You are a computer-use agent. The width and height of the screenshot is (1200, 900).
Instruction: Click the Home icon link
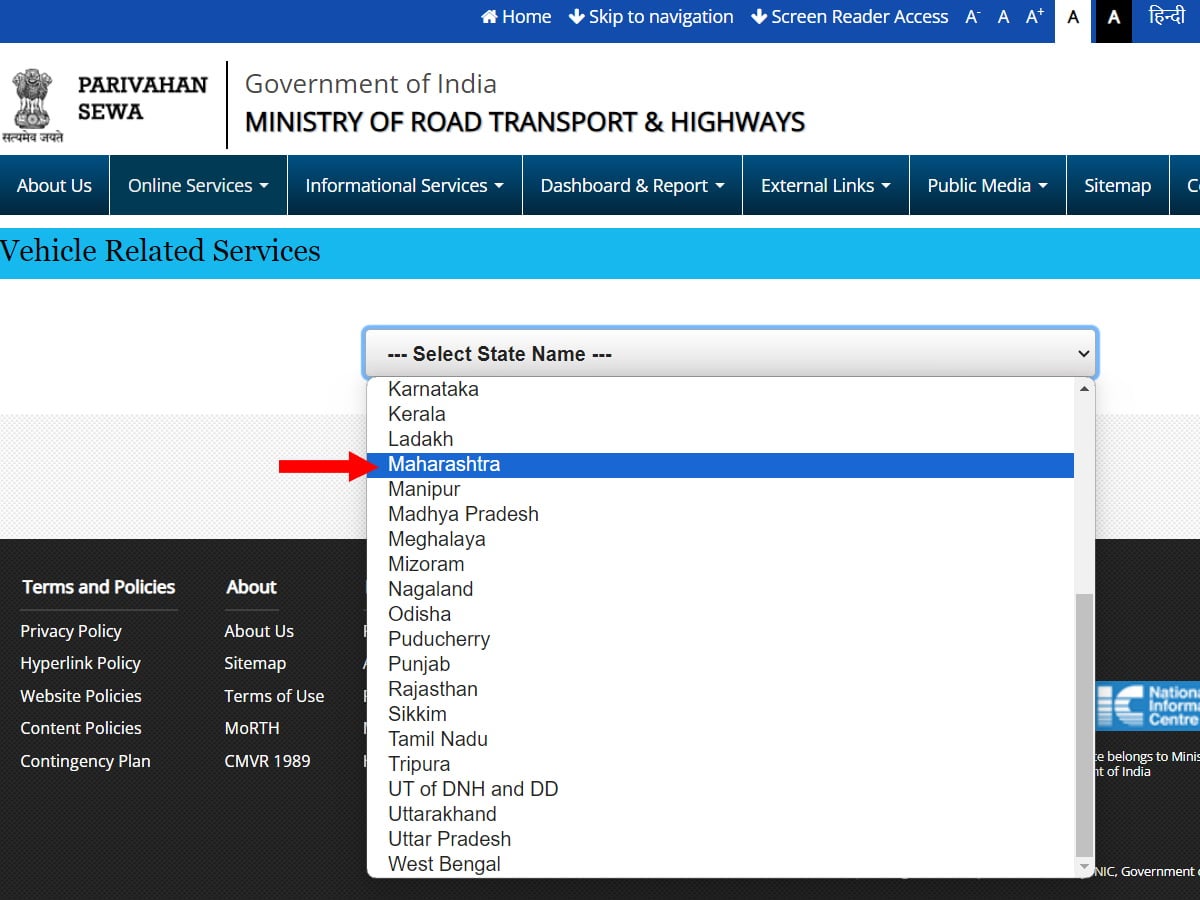[516, 17]
